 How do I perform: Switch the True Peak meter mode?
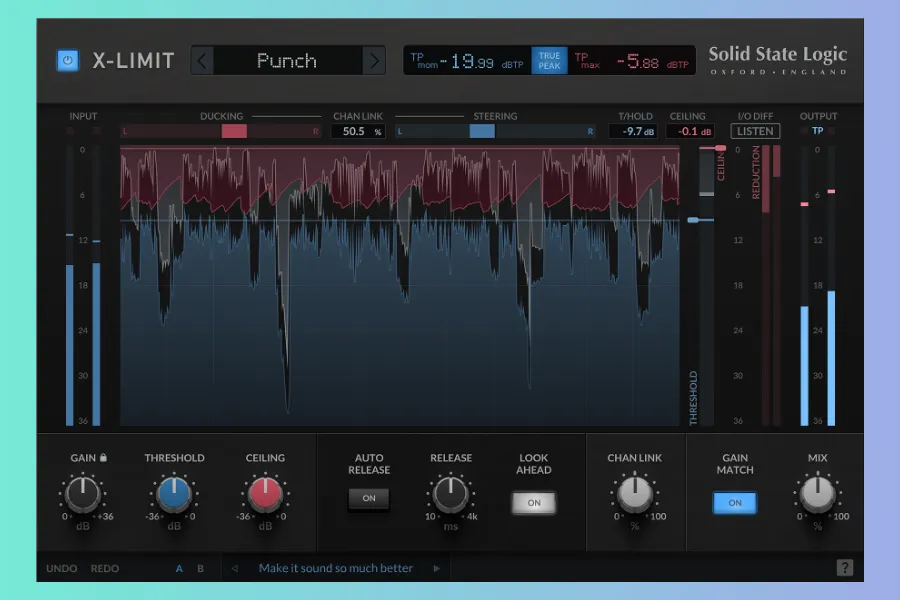(550, 61)
